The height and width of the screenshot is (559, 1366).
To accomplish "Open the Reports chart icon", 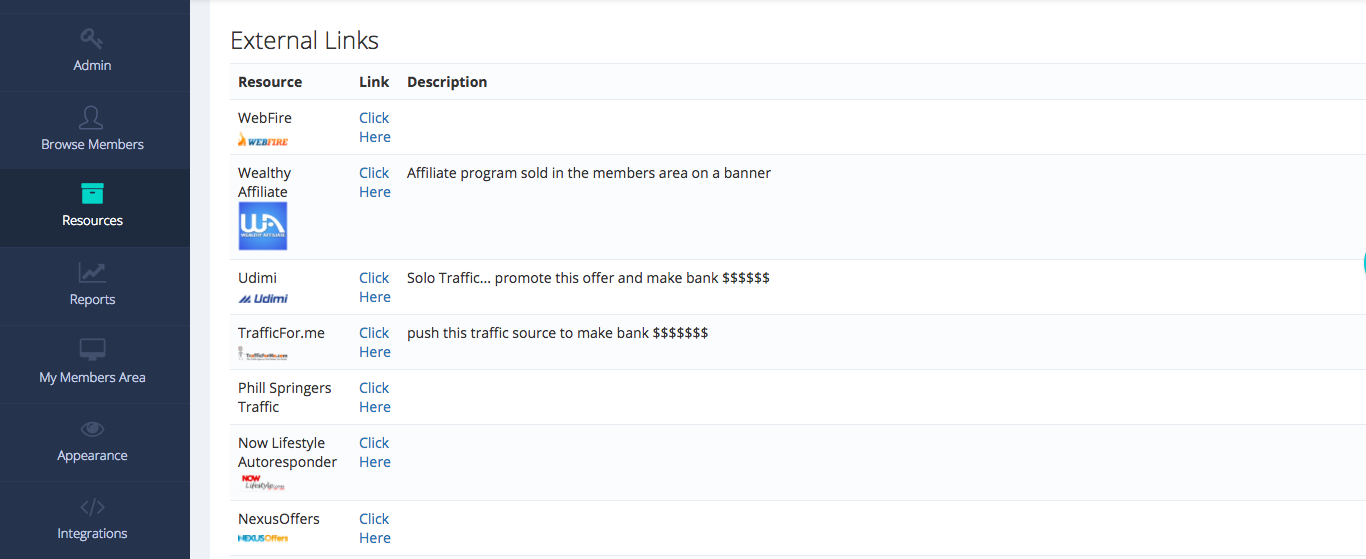I will pyautogui.click(x=92, y=272).
